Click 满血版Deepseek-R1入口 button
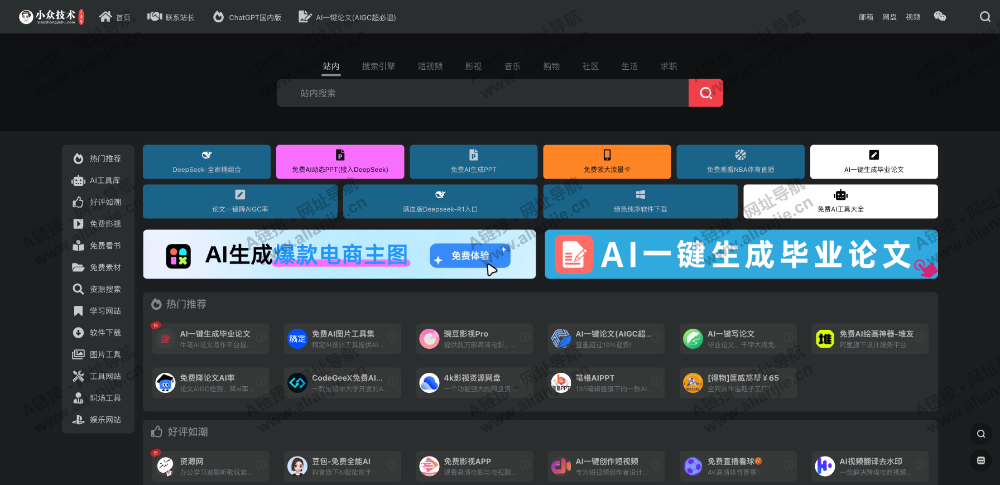Screen dimensions: 1000x485 (x=440, y=202)
